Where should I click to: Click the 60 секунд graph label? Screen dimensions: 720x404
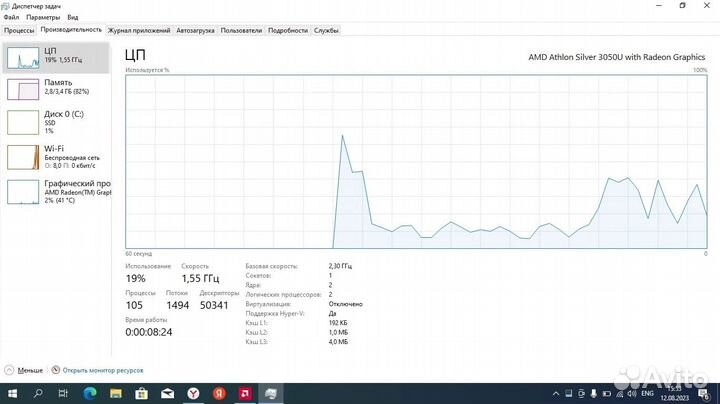(139, 253)
